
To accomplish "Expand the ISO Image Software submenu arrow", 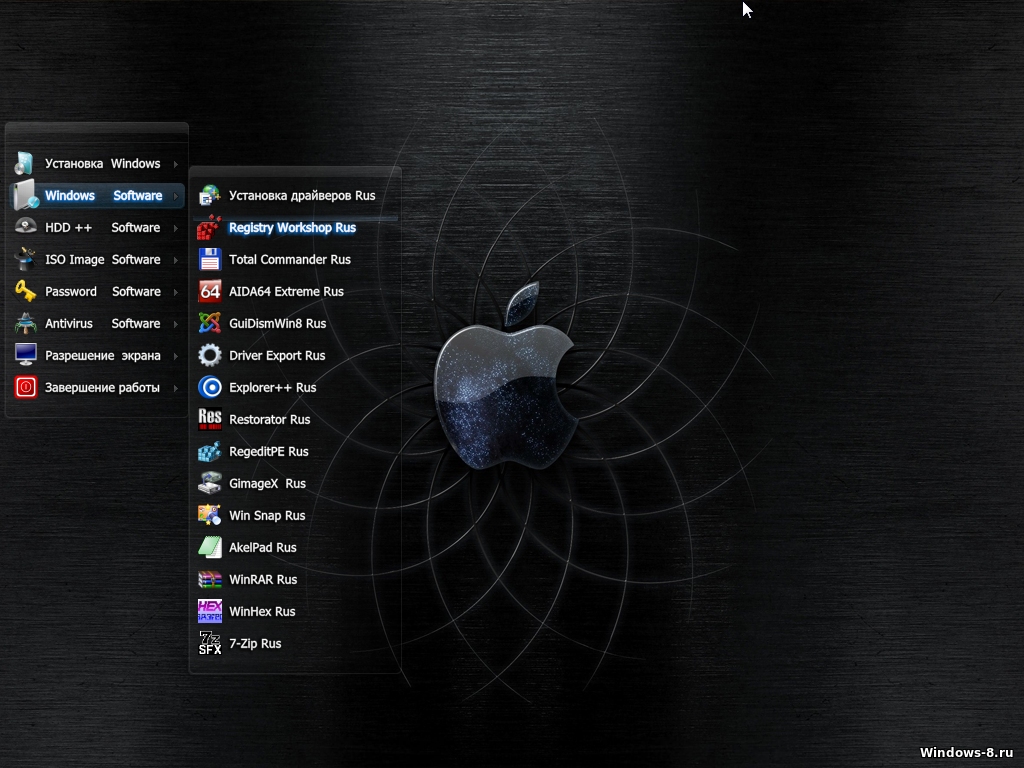I will 176,260.
